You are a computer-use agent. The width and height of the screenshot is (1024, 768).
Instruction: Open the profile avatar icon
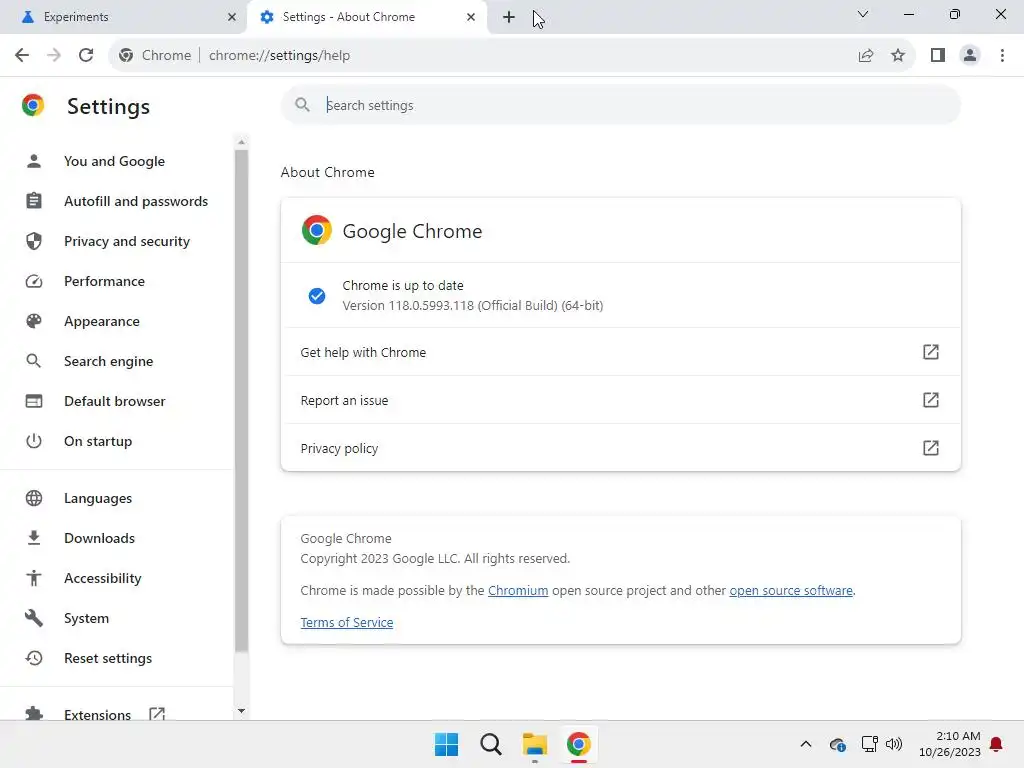tap(970, 56)
